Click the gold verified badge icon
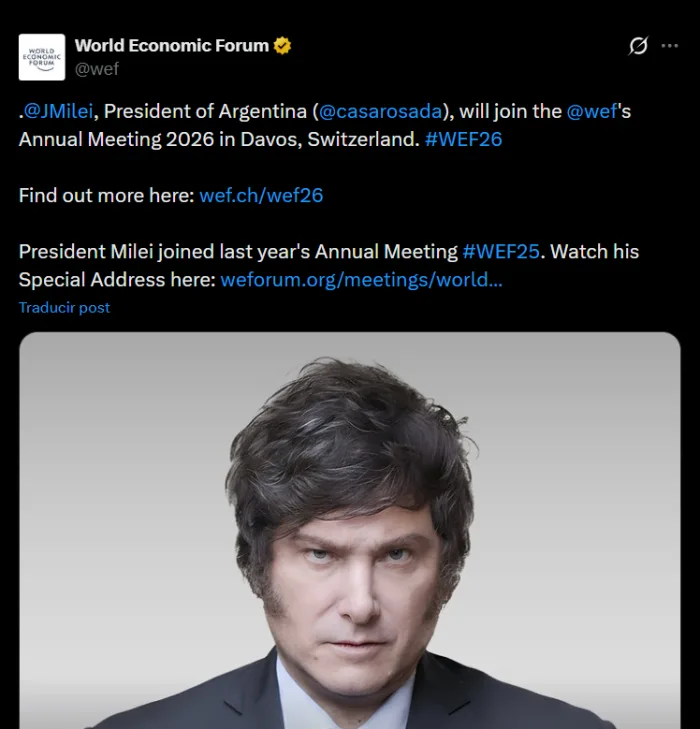 tap(282, 45)
